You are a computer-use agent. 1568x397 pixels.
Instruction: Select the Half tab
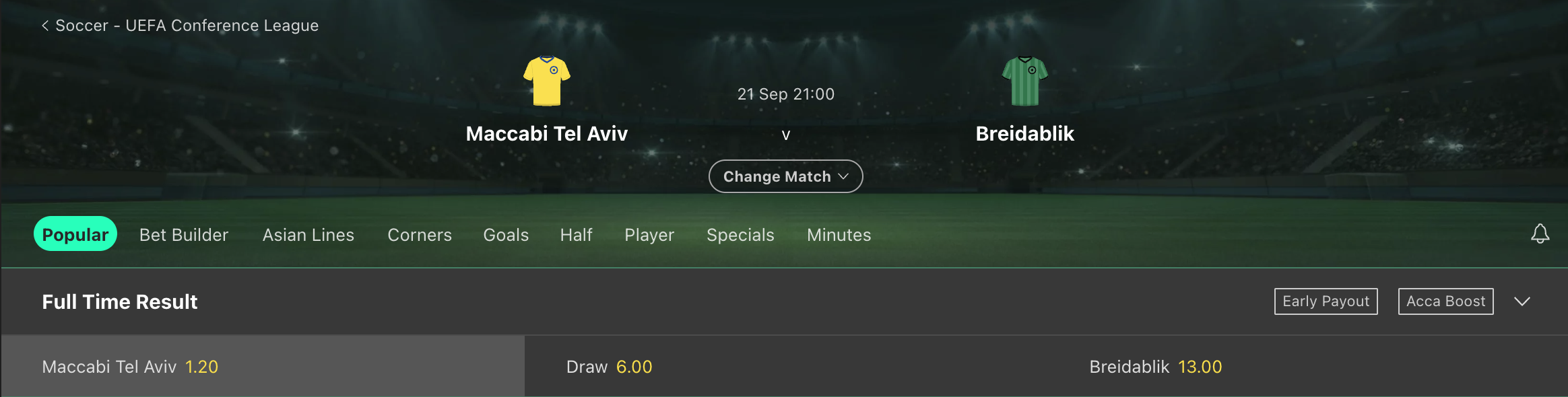[x=576, y=235]
